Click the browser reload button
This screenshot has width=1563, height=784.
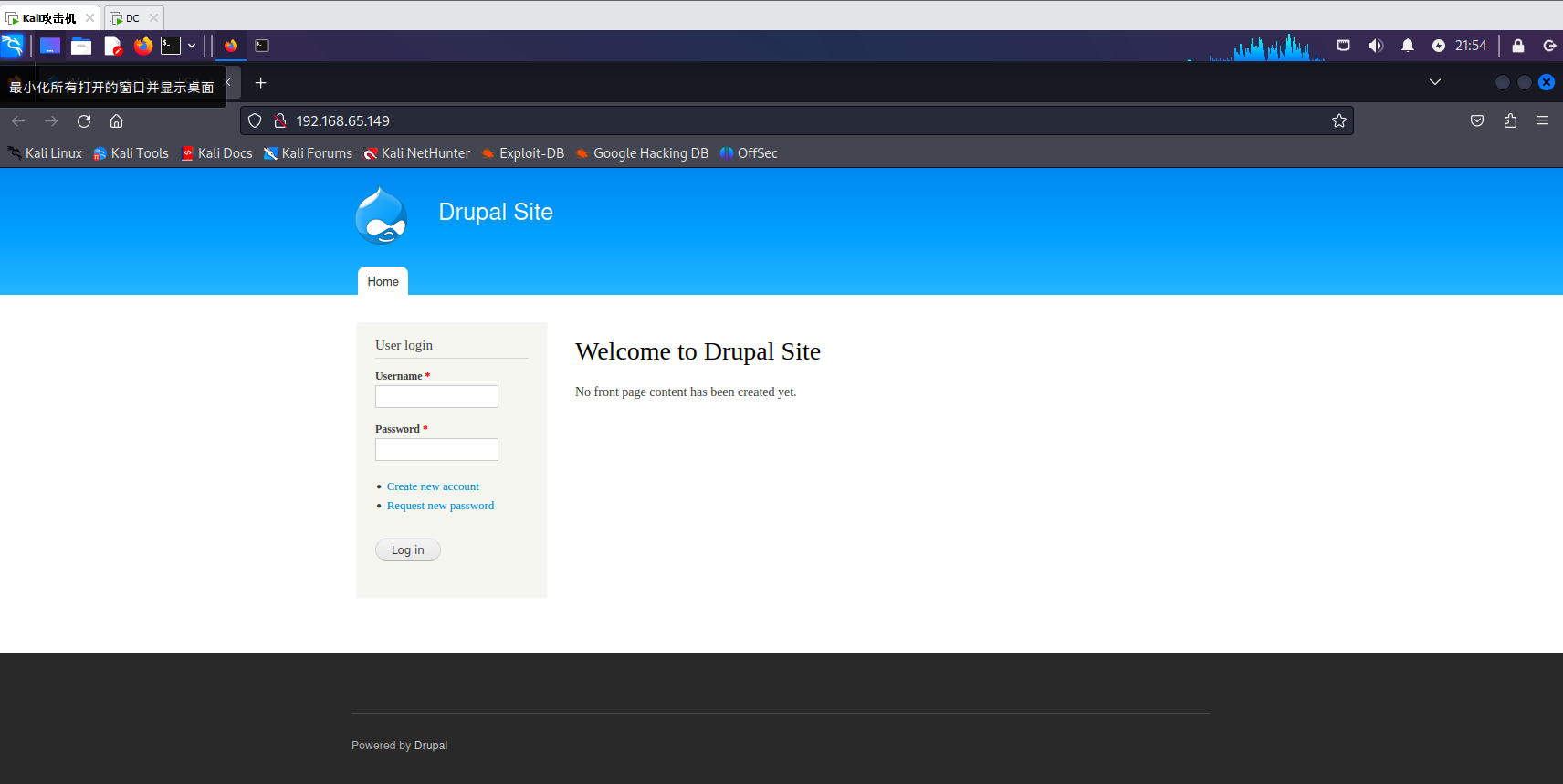point(84,121)
